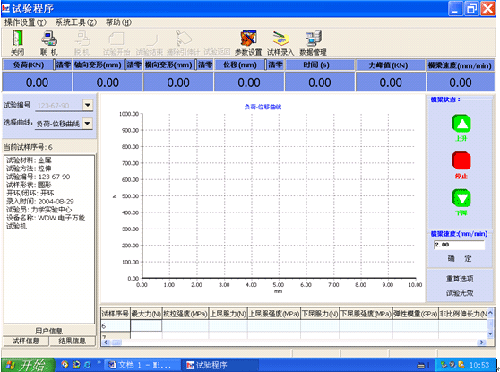The width and height of the screenshot is (500, 372).
Task: Click 清零 next to 位移(mm)
Action: 275,65
